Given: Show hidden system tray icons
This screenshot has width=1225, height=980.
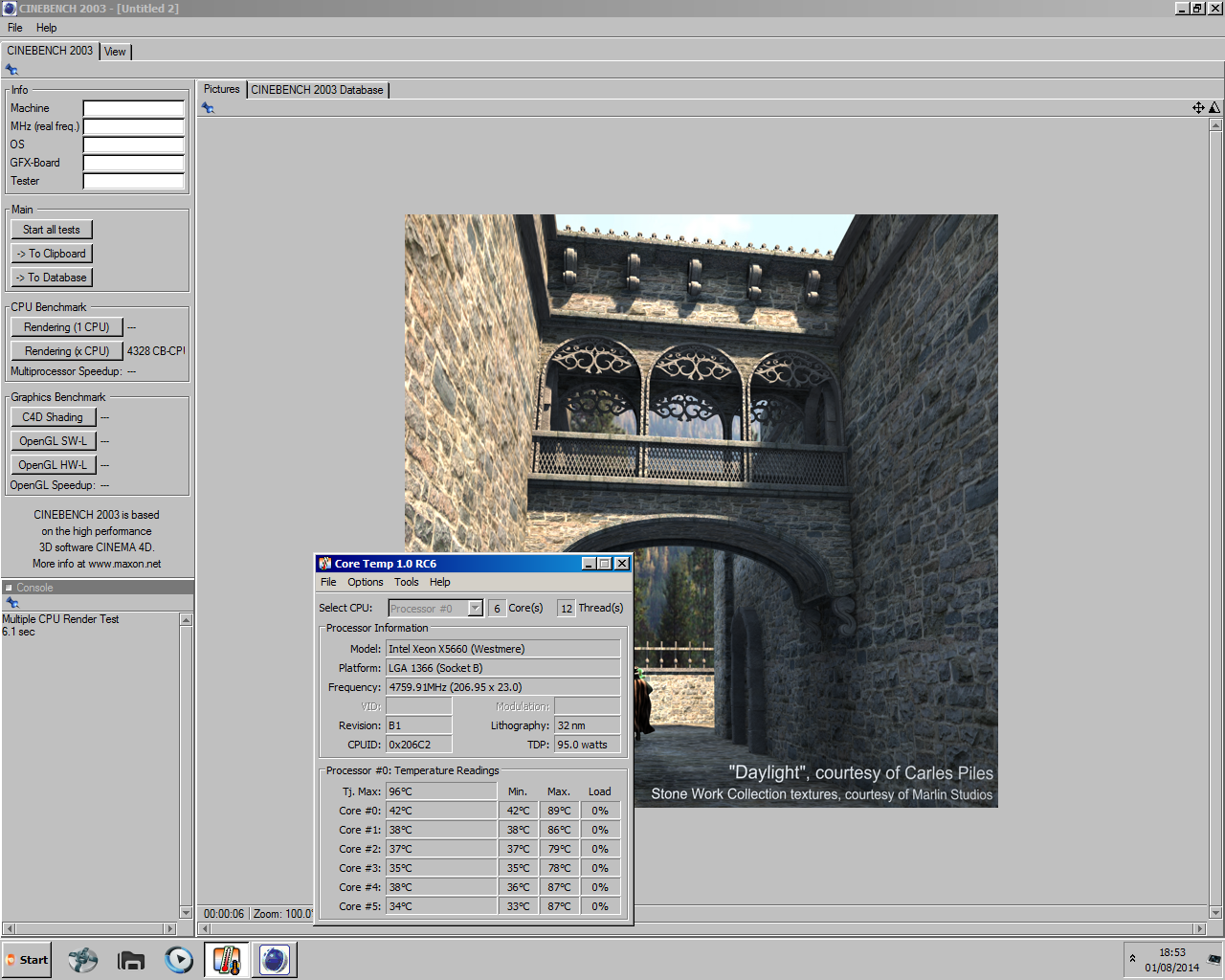Looking at the screenshot, I should [1132, 958].
